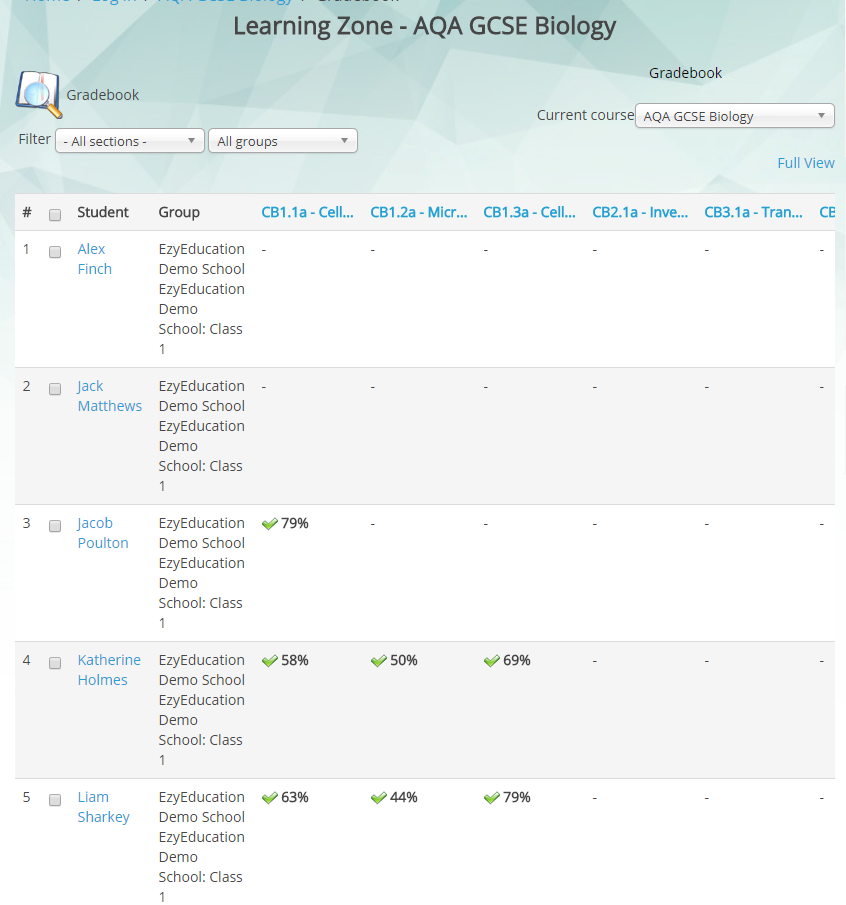The image size is (846, 905).
Task: Open Alex Finch's student profile link
Action: [95, 259]
